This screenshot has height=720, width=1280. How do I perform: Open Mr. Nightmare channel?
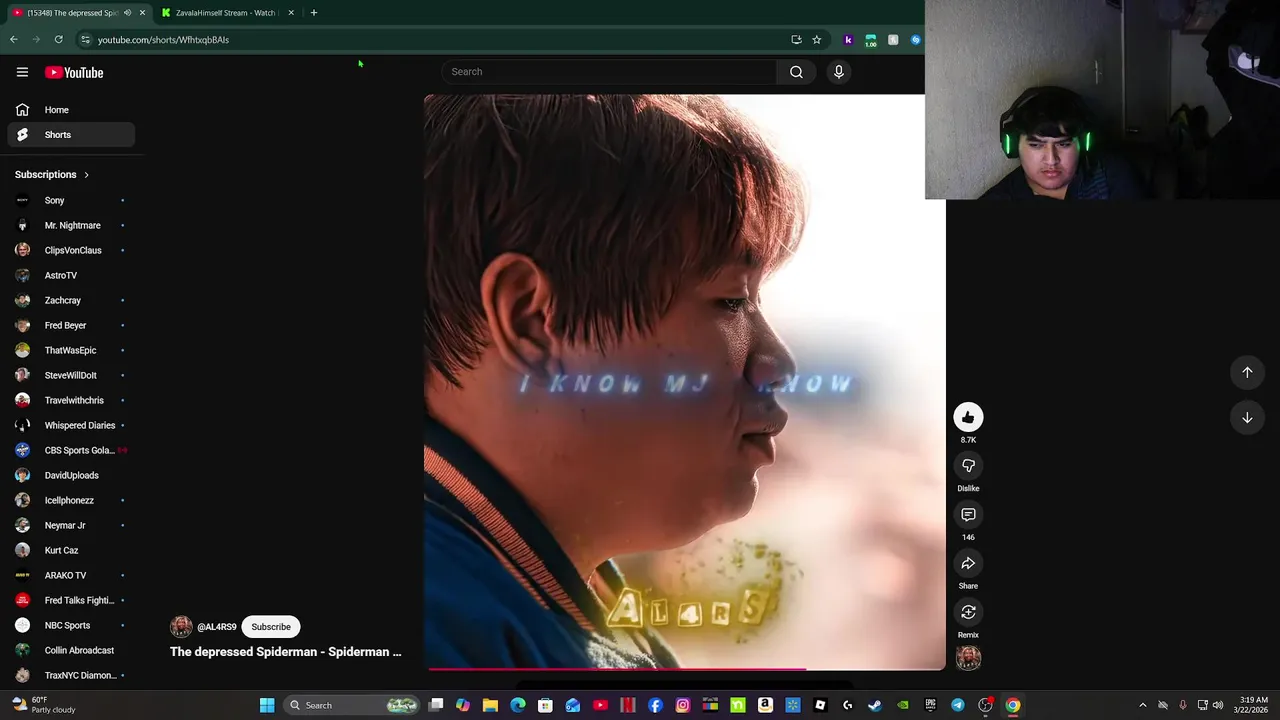[x=71, y=225]
